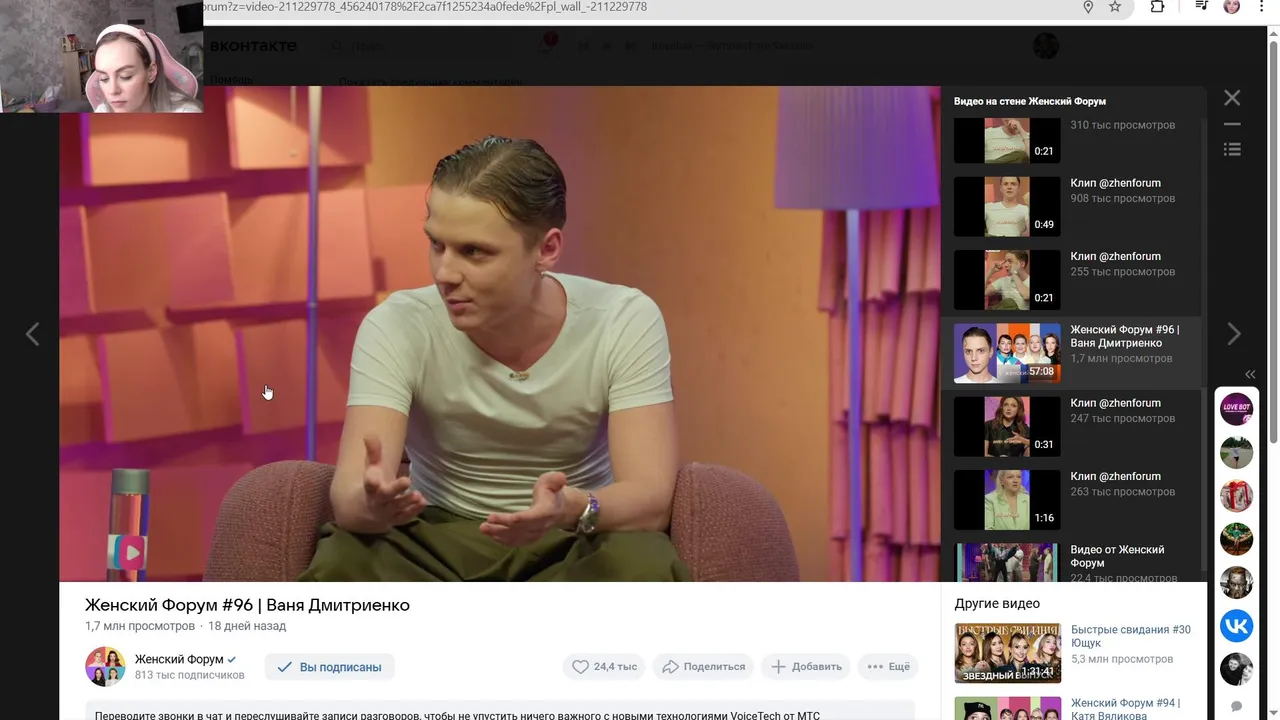The height and width of the screenshot is (720, 1280).
Task: Open the browser extensions puzzle icon
Action: (x=1157, y=7)
